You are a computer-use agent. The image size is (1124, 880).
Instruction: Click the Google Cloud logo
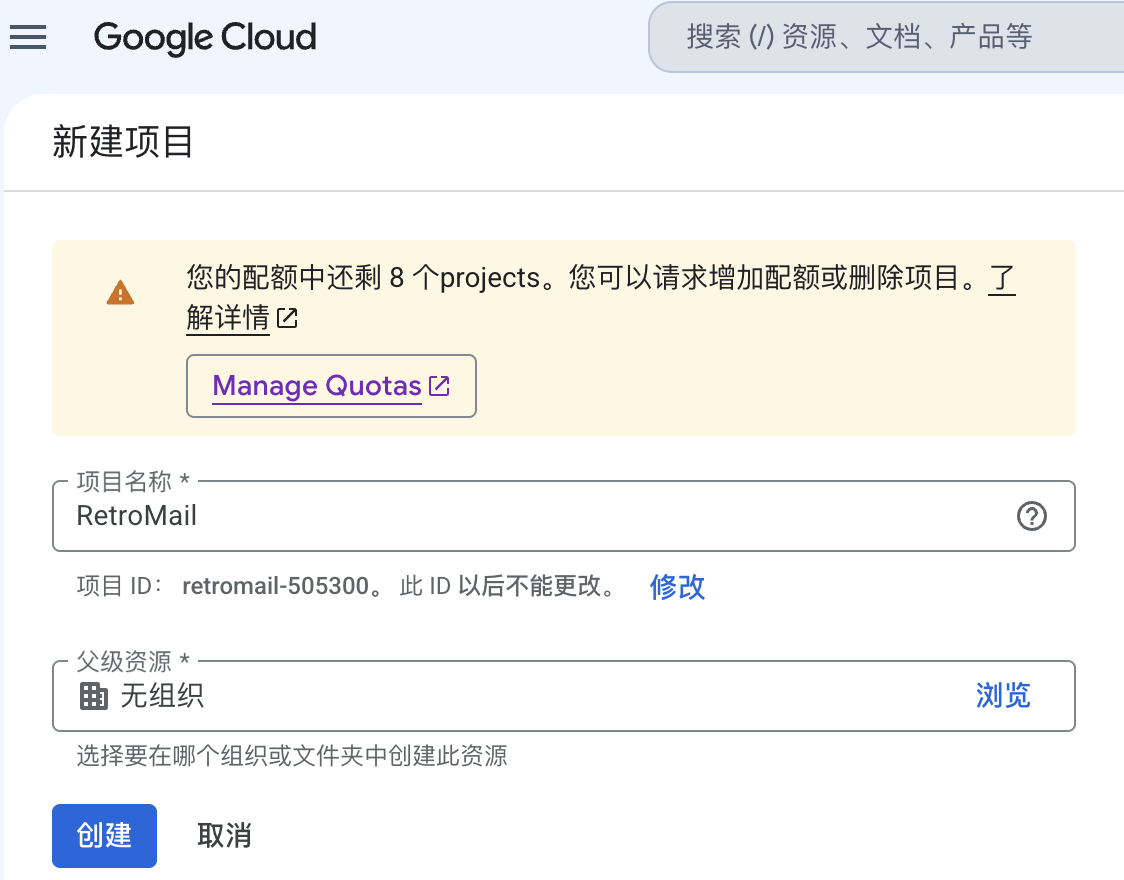tap(205, 37)
